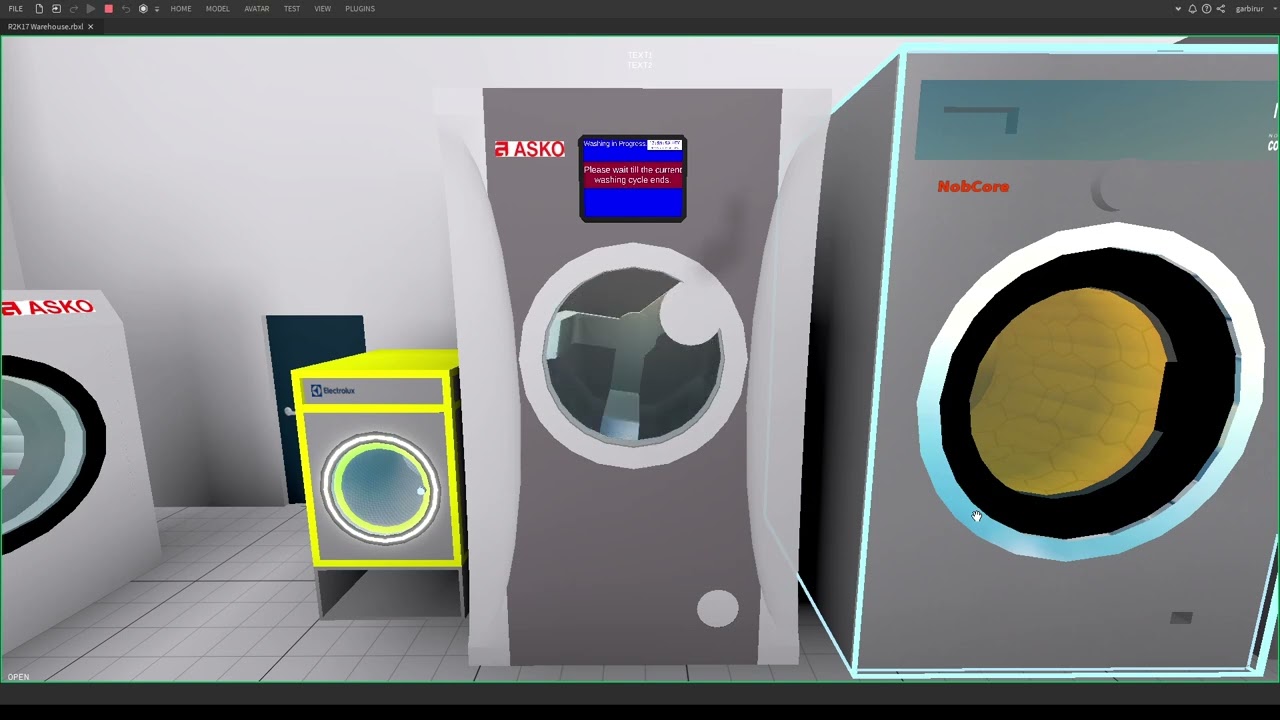Click the hexagon plugin icon
This screenshot has height=720, width=1280.
tap(143, 9)
